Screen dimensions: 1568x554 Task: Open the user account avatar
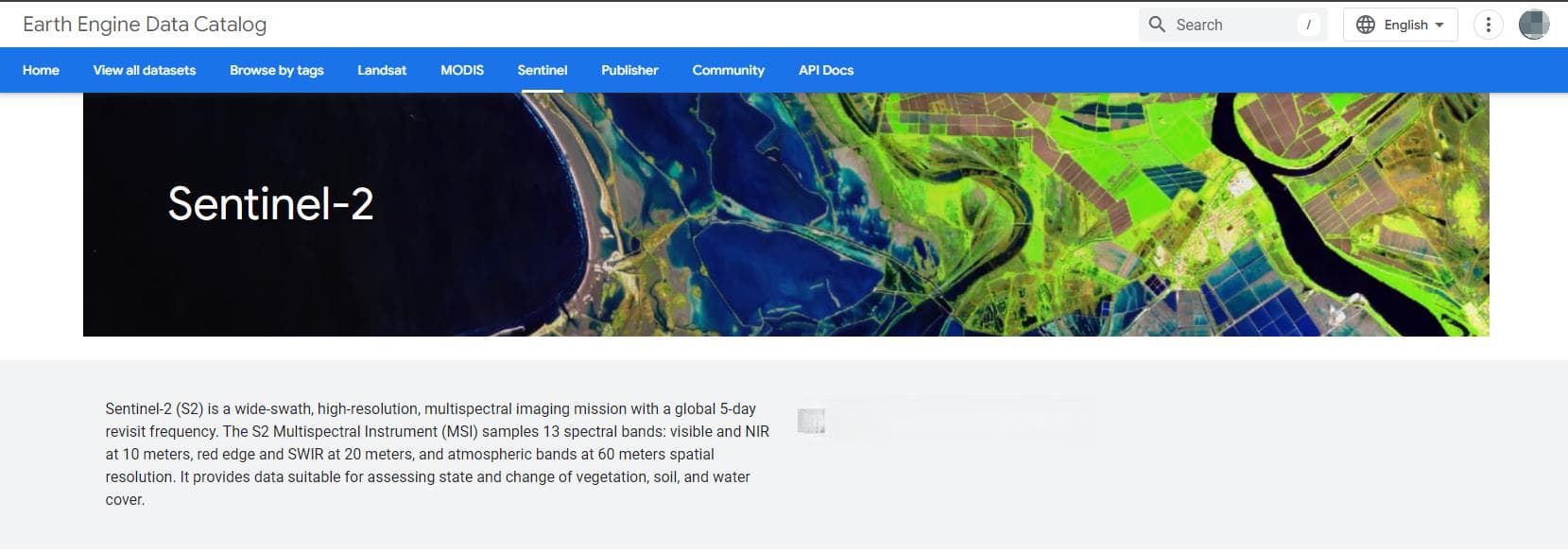pos(1533,25)
